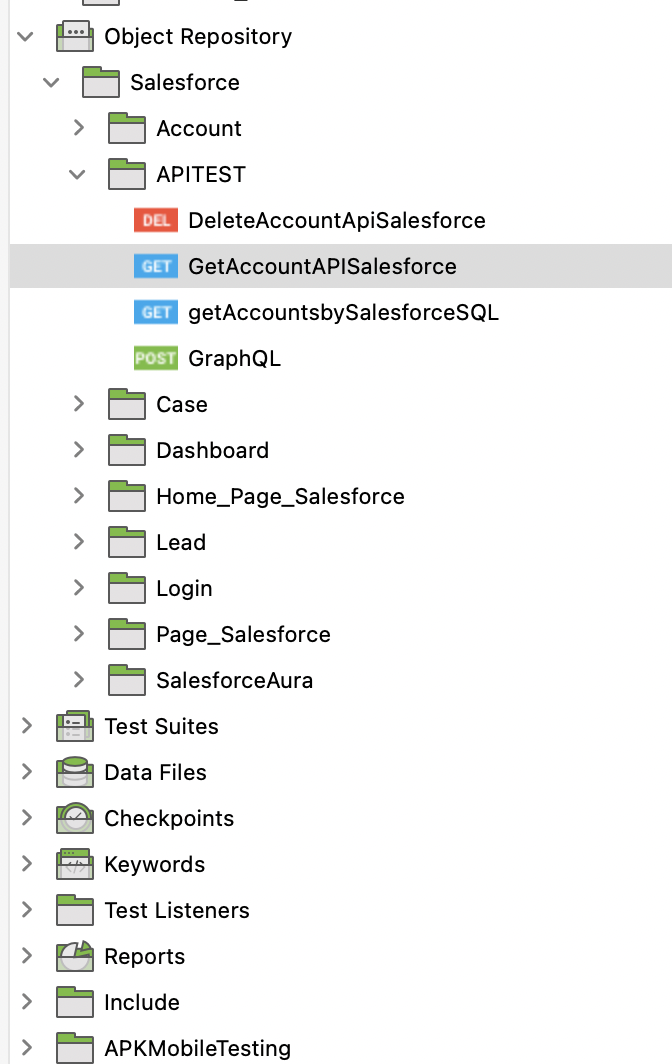Screen dimensions: 672x1064
Task: Click the Data Files database icon
Action: [x=75, y=772]
